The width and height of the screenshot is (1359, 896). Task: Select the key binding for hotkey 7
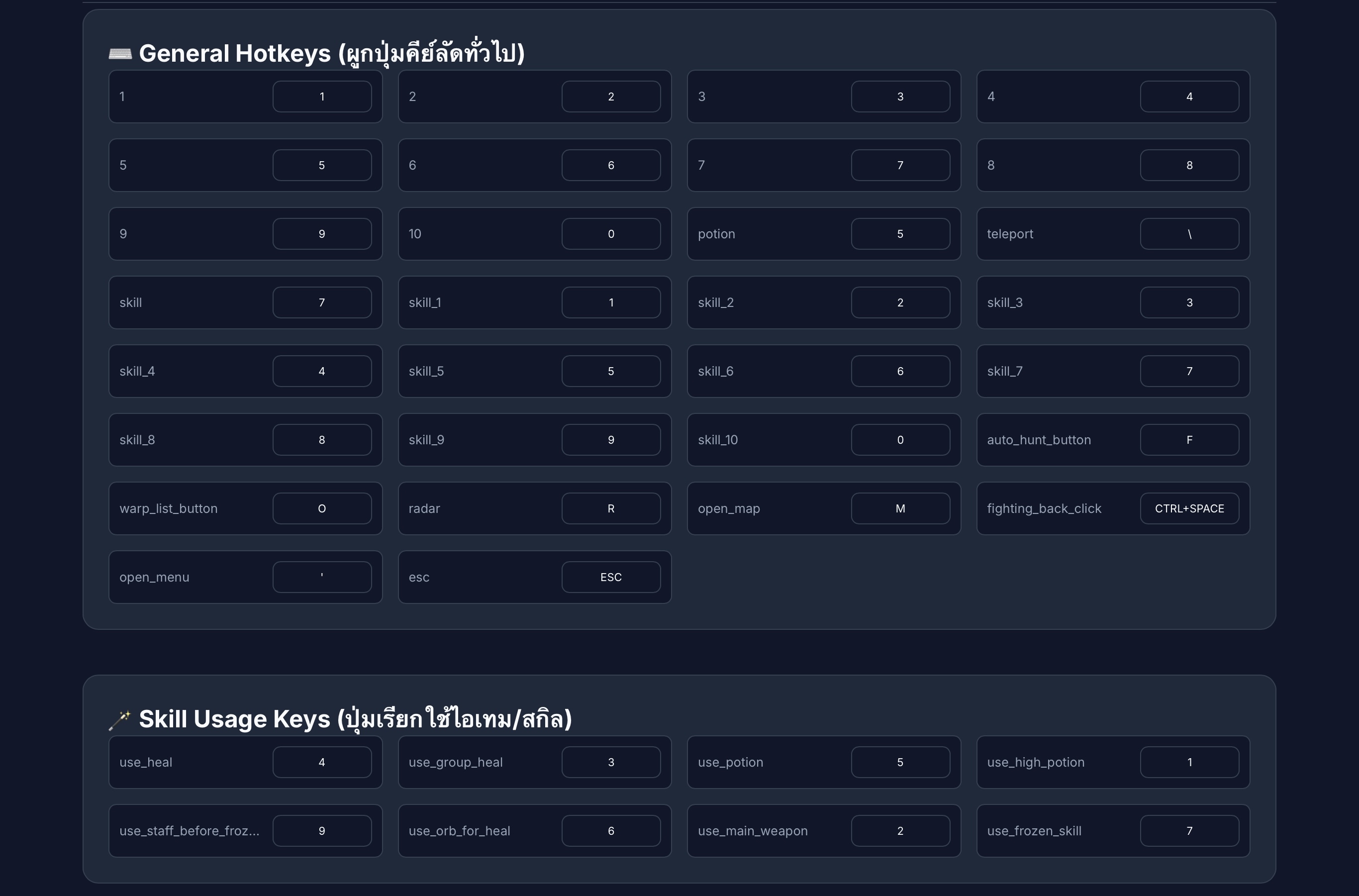coord(900,165)
